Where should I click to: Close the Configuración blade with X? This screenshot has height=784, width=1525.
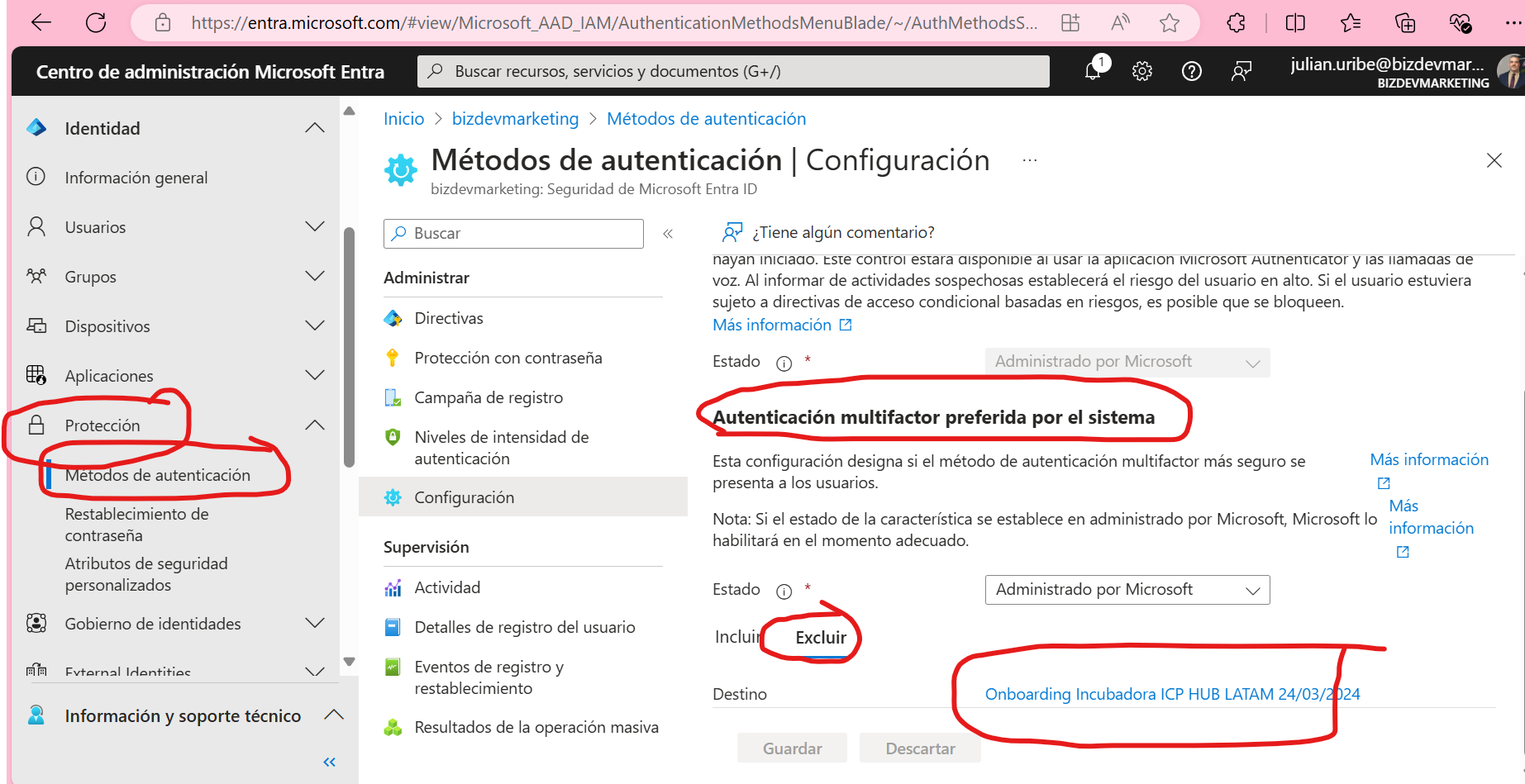click(x=1494, y=160)
